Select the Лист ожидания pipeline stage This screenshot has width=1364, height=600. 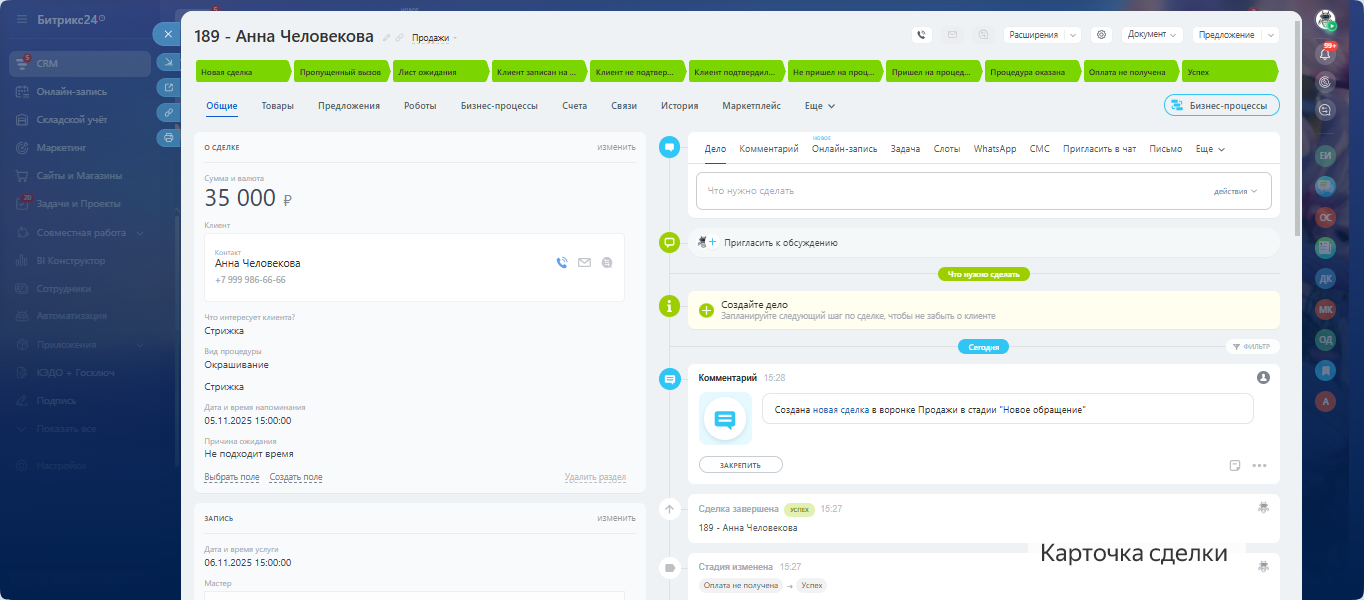[x=440, y=72]
